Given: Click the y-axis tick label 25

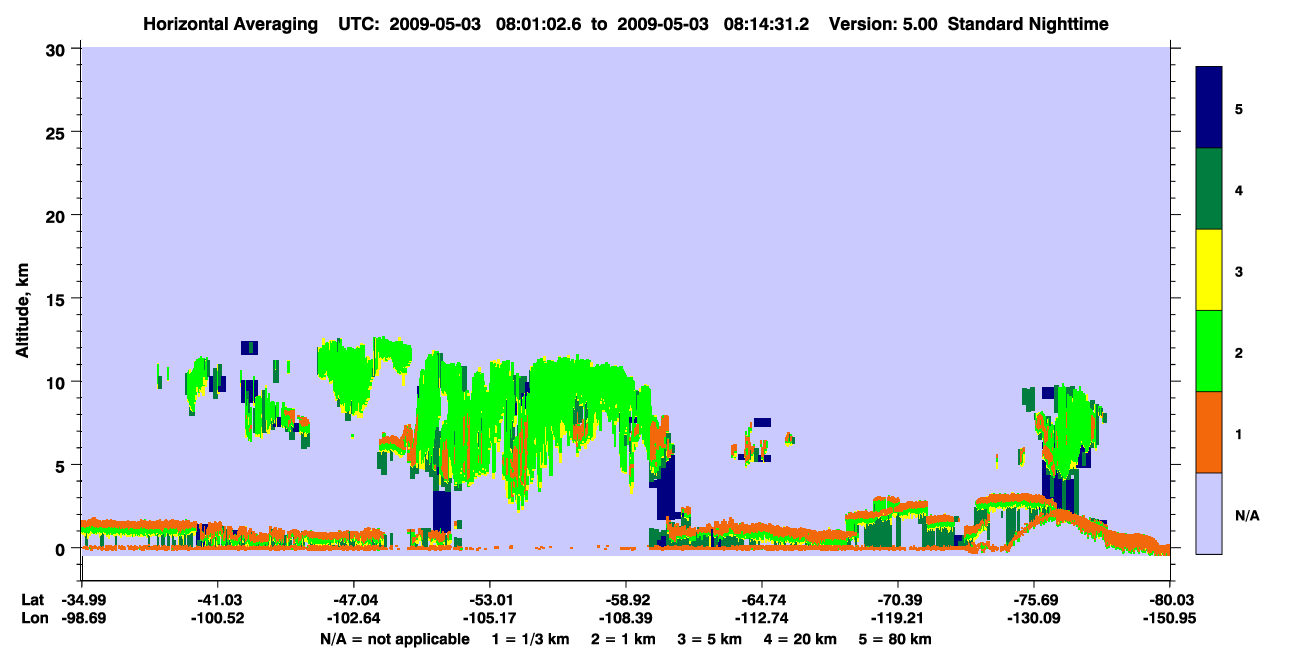Looking at the screenshot, I should (x=58, y=132).
